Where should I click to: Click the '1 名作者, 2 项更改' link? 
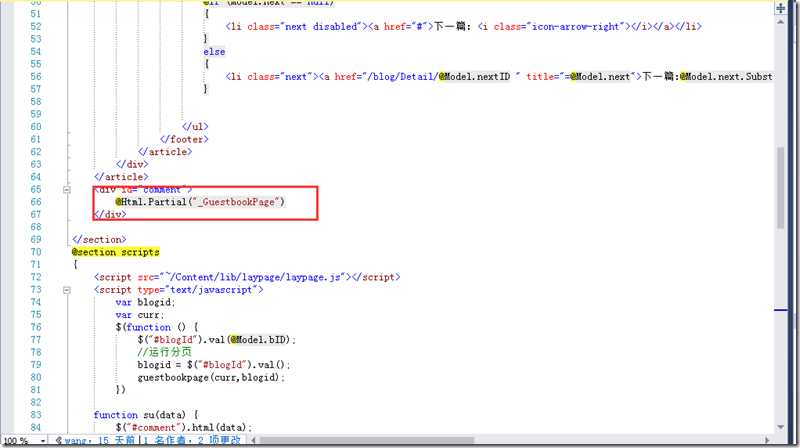pyautogui.click(x=191, y=440)
